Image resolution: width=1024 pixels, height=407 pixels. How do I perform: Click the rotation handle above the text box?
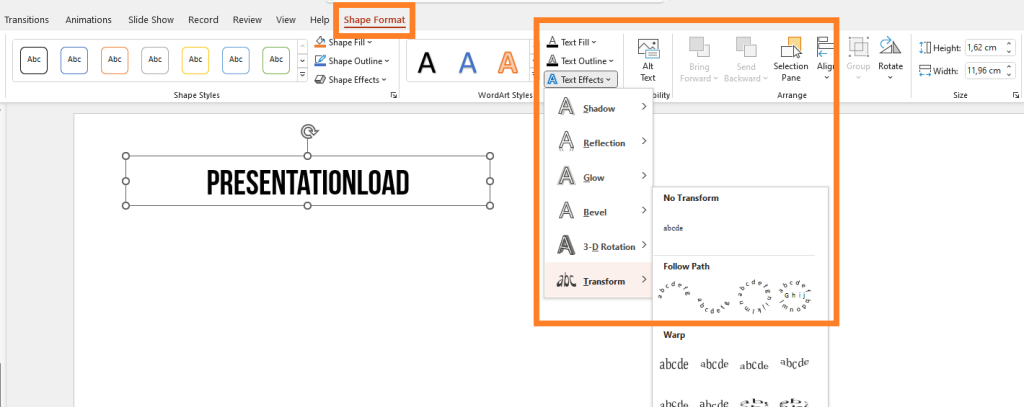click(309, 131)
